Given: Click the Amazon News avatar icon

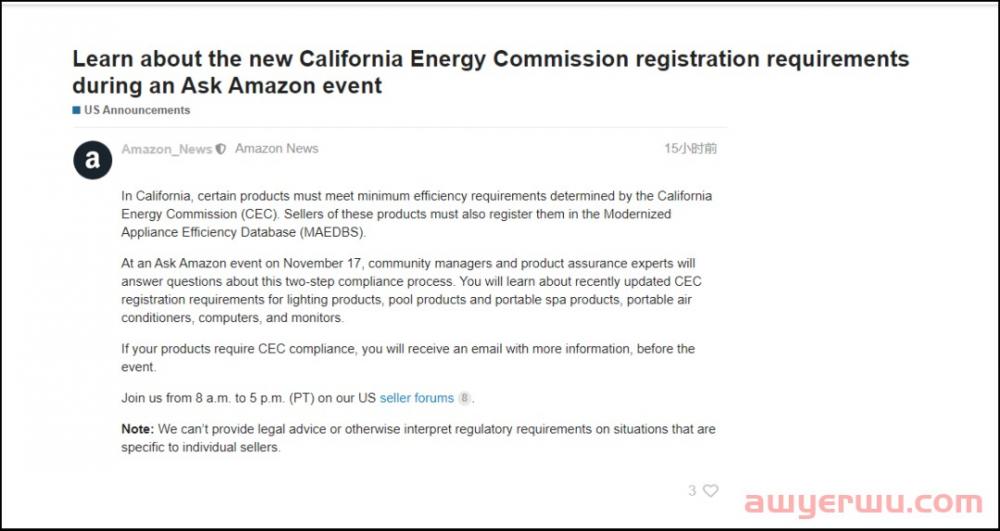Looking at the screenshot, I should (x=93, y=159).
